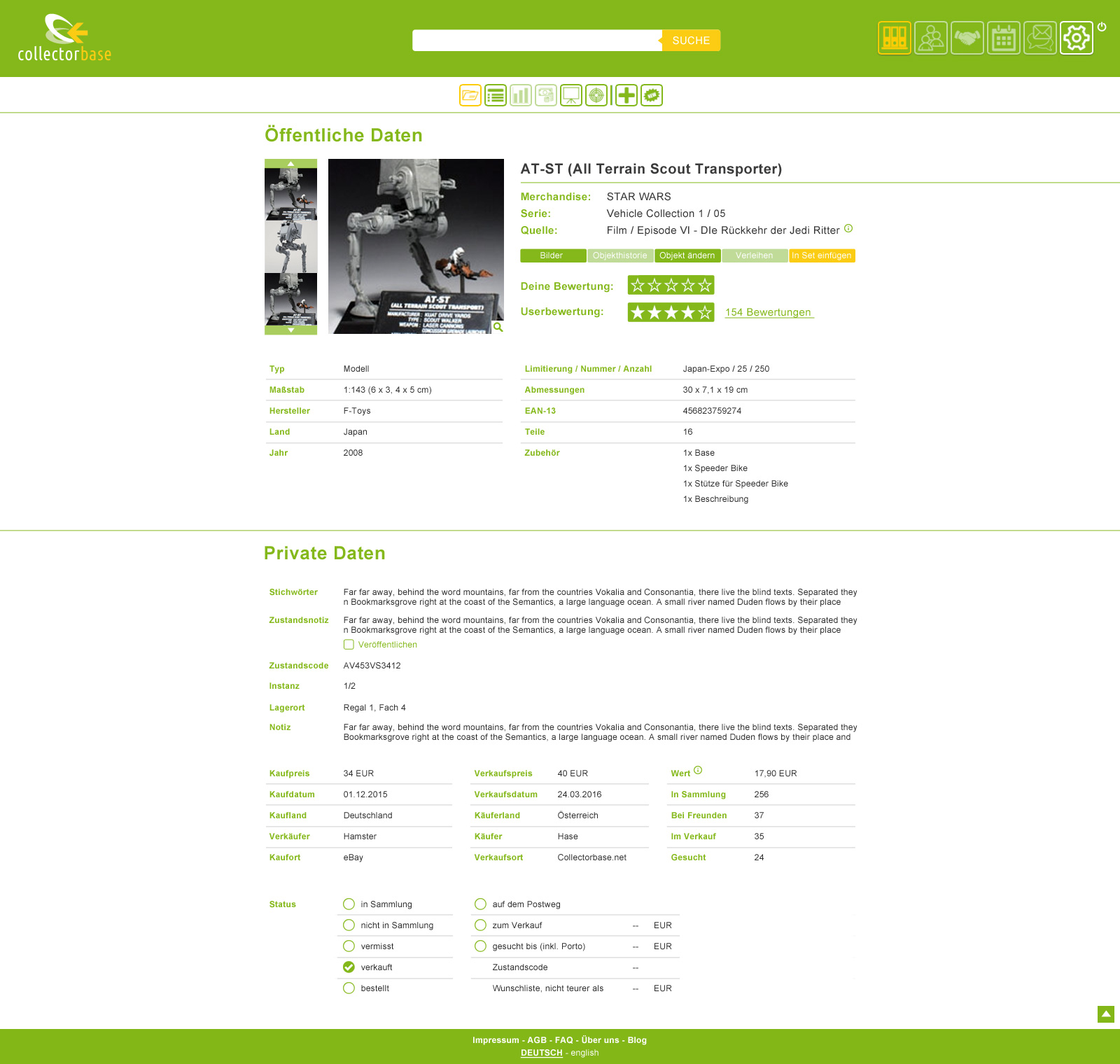The height and width of the screenshot is (1064, 1120).
Task: Toggle the "verkauft" status radio
Action: (x=349, y=967)
